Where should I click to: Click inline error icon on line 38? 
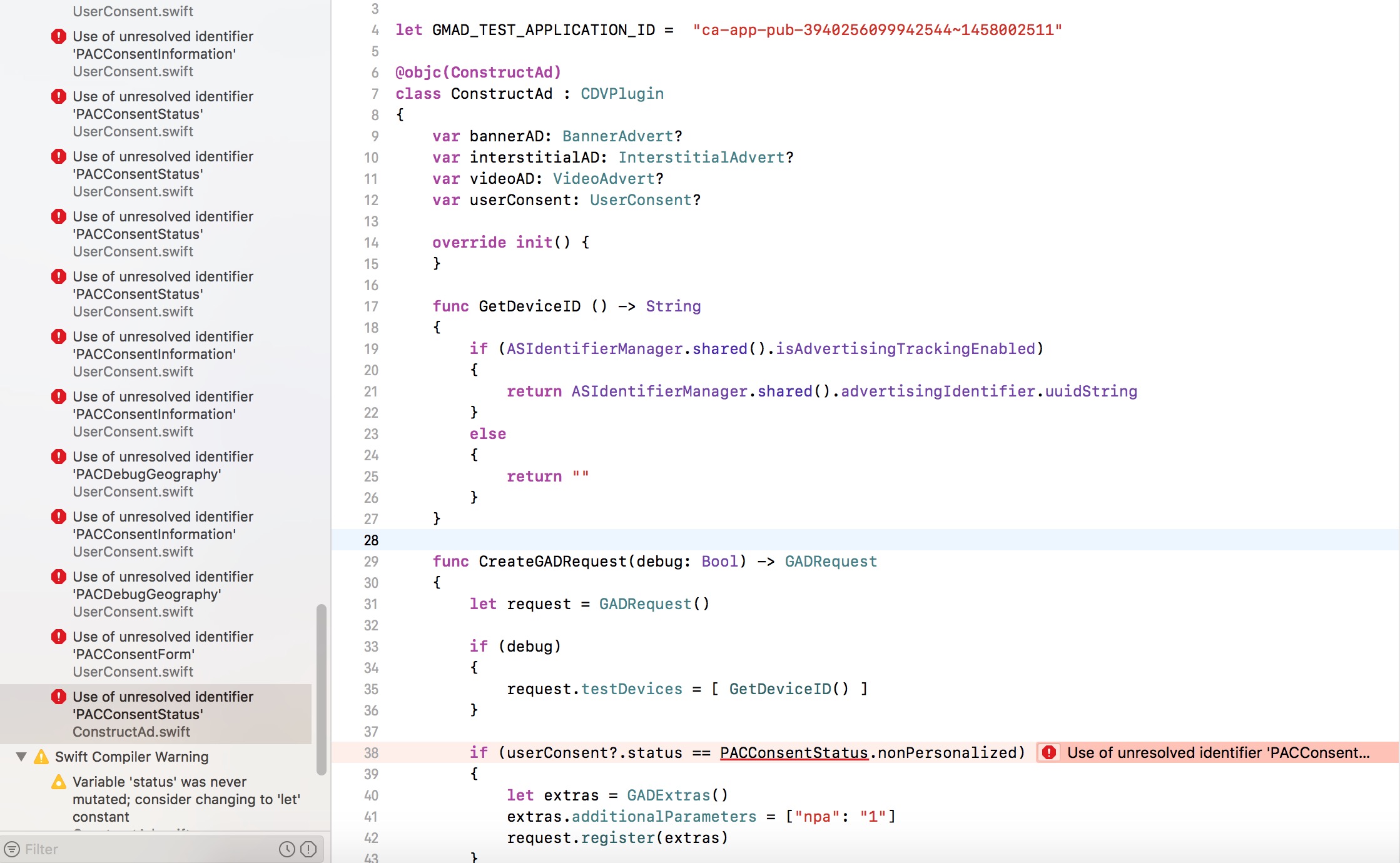pos(1048,753)
